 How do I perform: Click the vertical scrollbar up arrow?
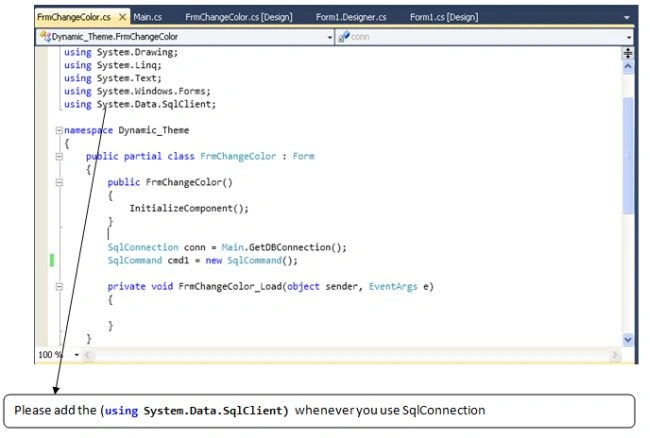[x=628, y=67]
